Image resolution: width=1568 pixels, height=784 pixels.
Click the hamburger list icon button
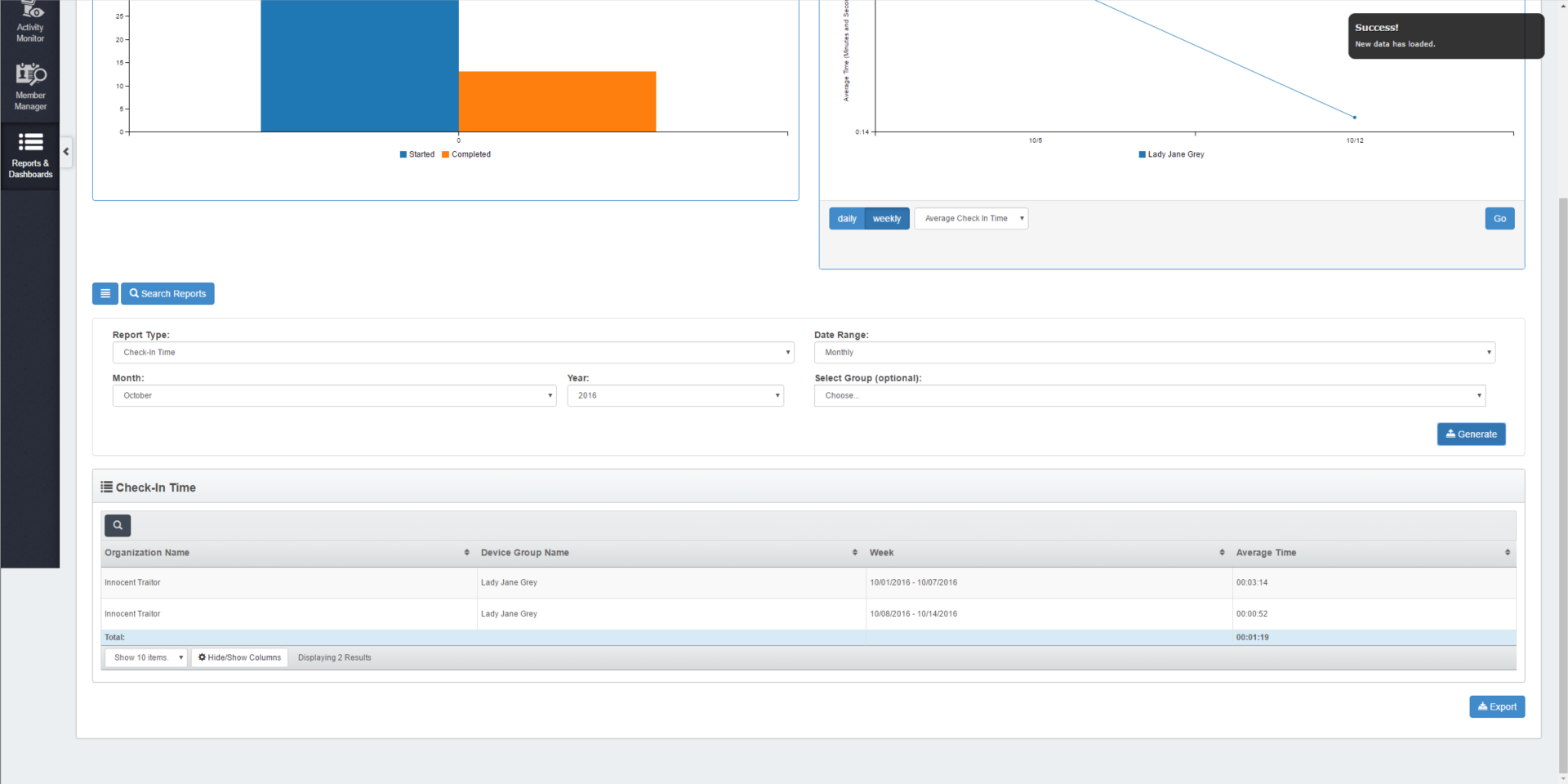tap(105, 294)
